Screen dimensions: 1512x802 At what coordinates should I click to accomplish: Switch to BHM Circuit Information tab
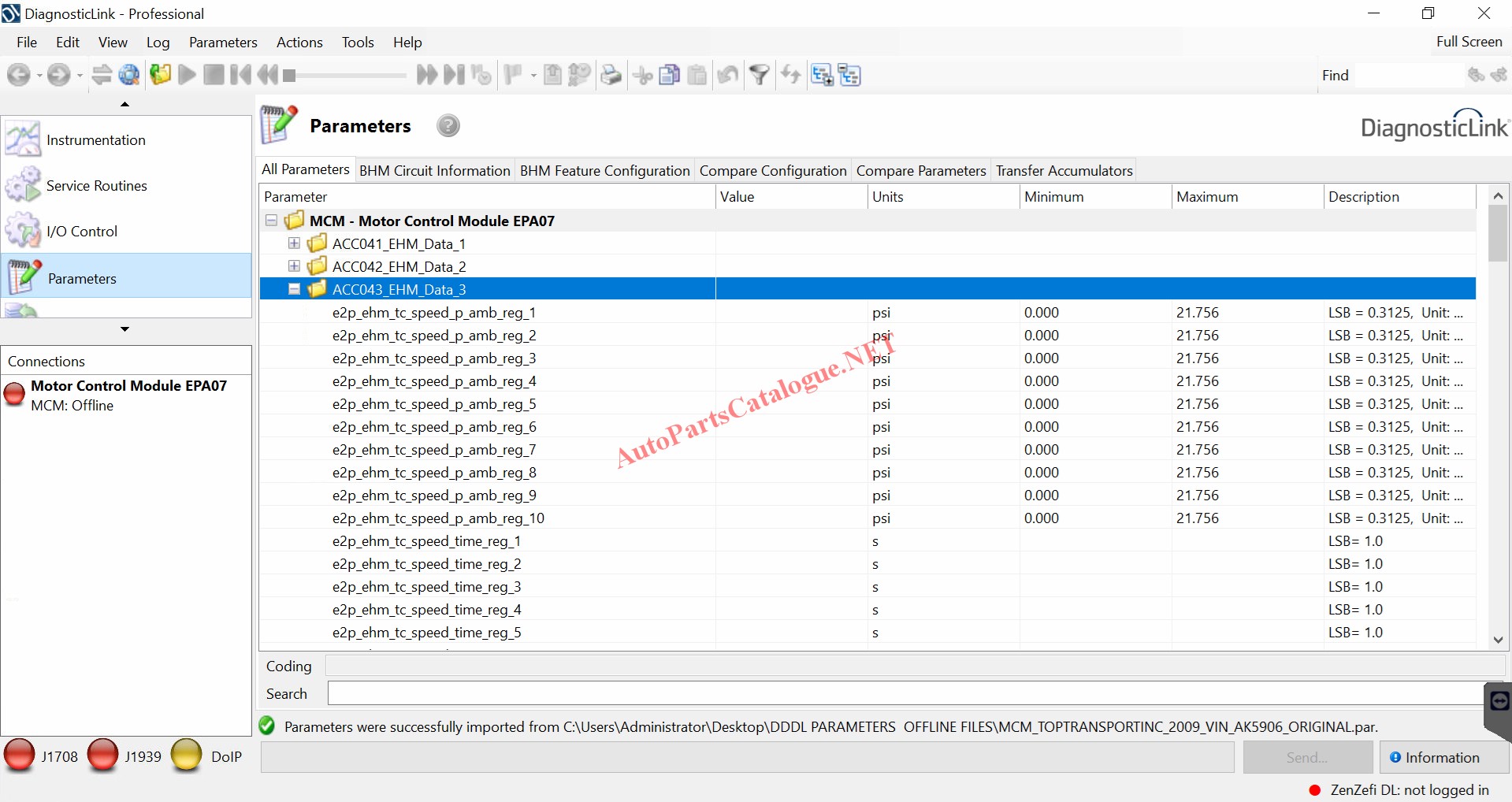pyautogui.click(x=434, y=171)
